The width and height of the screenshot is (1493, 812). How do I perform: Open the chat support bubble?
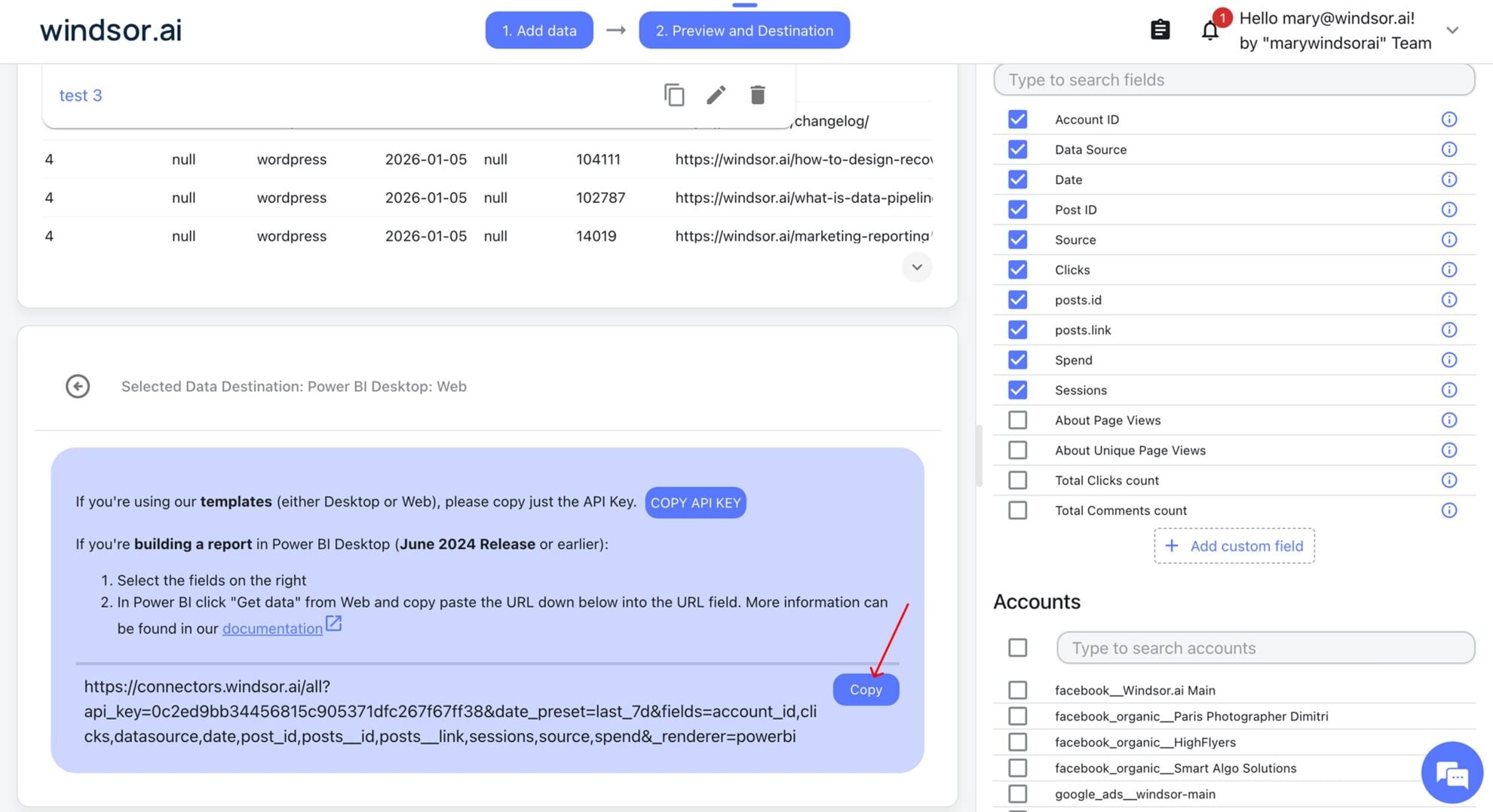(x=1452, y=773)
